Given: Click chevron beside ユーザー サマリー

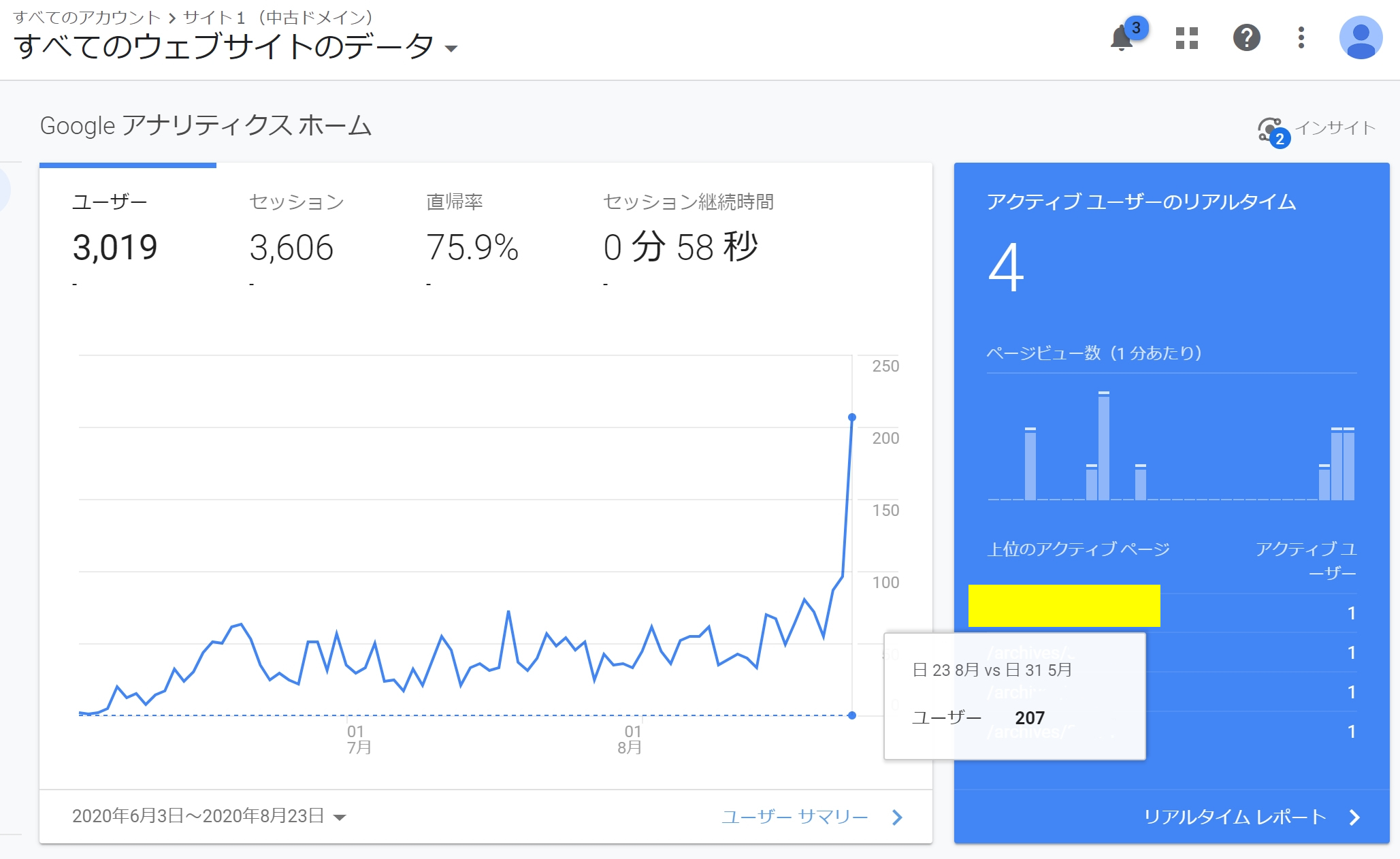Looking at the screenshot, I should [897, 817].
